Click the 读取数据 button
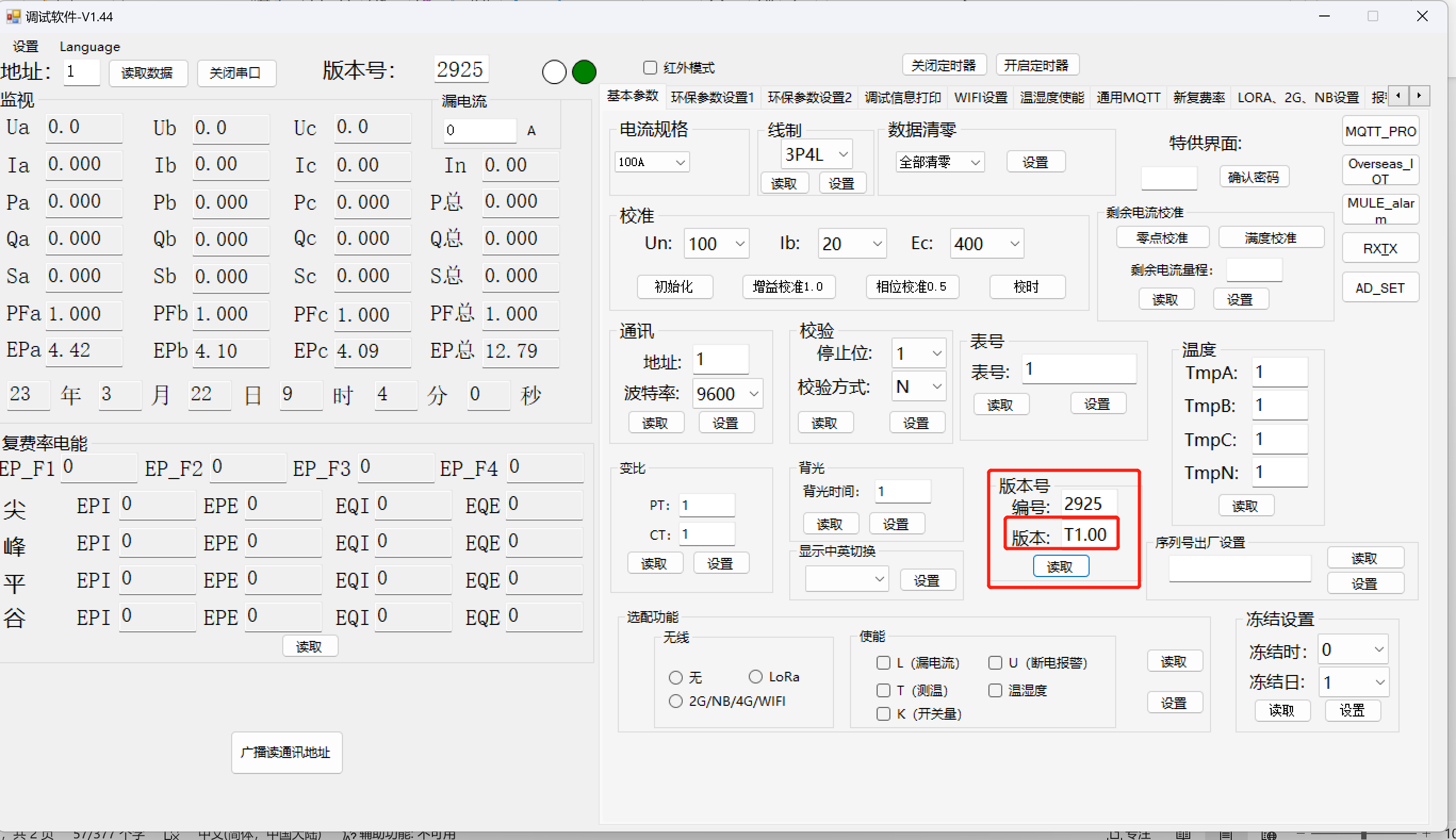 pyautogui.click(x=147, y=73)
